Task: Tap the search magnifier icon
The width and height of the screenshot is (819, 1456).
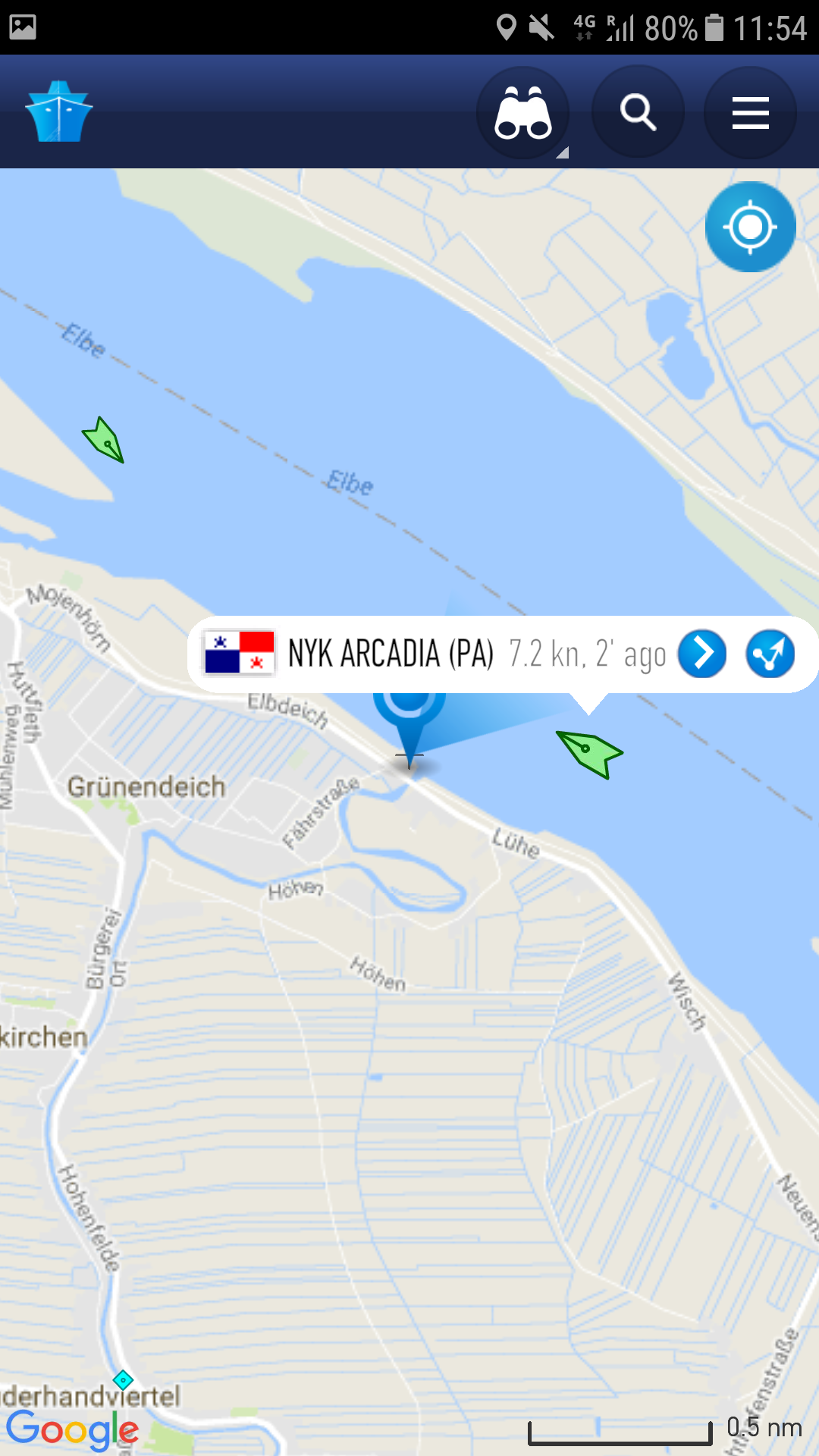Action: (x=638, y=113)
